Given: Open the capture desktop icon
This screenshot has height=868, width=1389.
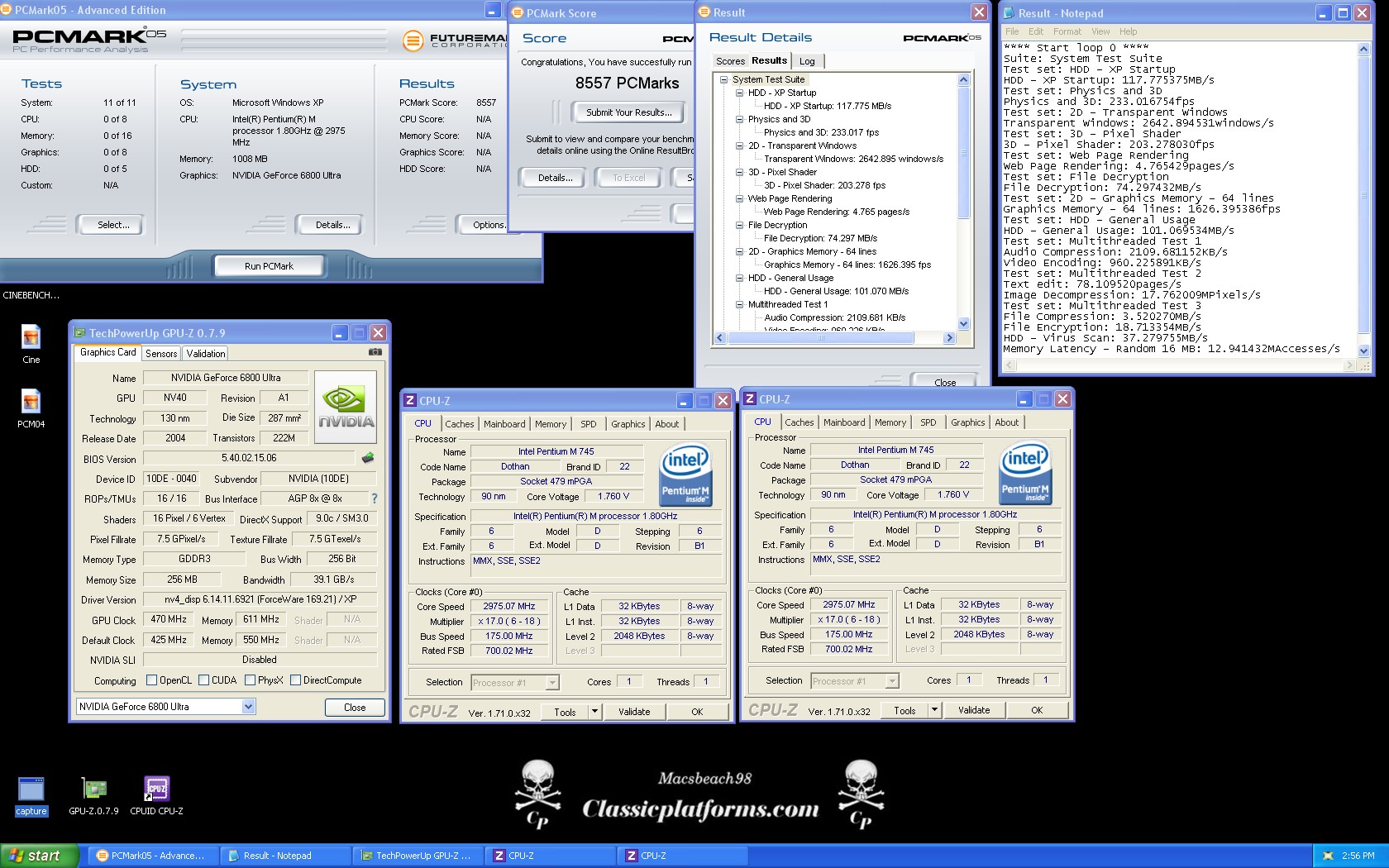Looking at the screenshot, I should (31, 796).
